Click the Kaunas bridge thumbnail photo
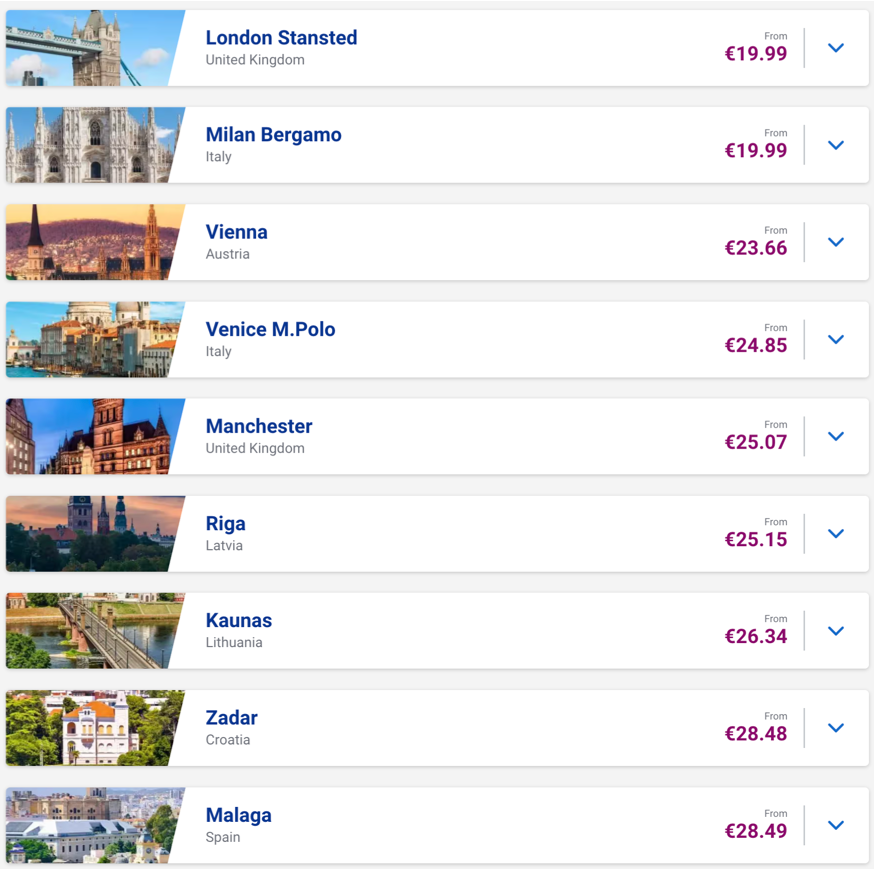875x869 pixels. [90, 631]
